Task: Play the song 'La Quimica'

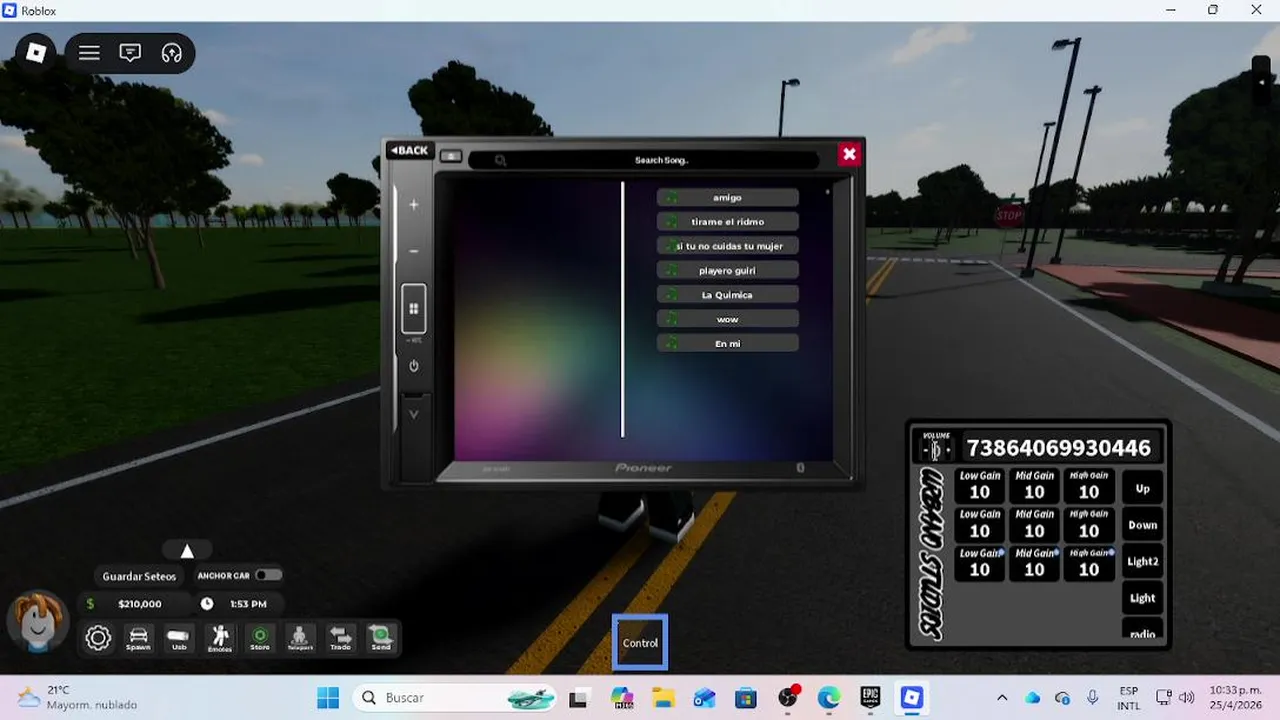Action: pos(728,295)
